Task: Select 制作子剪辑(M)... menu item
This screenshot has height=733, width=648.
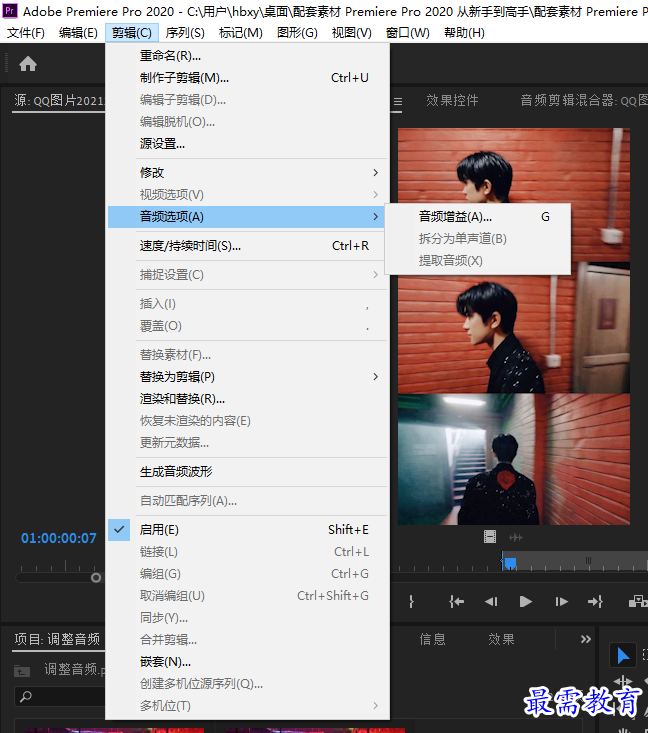Action: 247,78
